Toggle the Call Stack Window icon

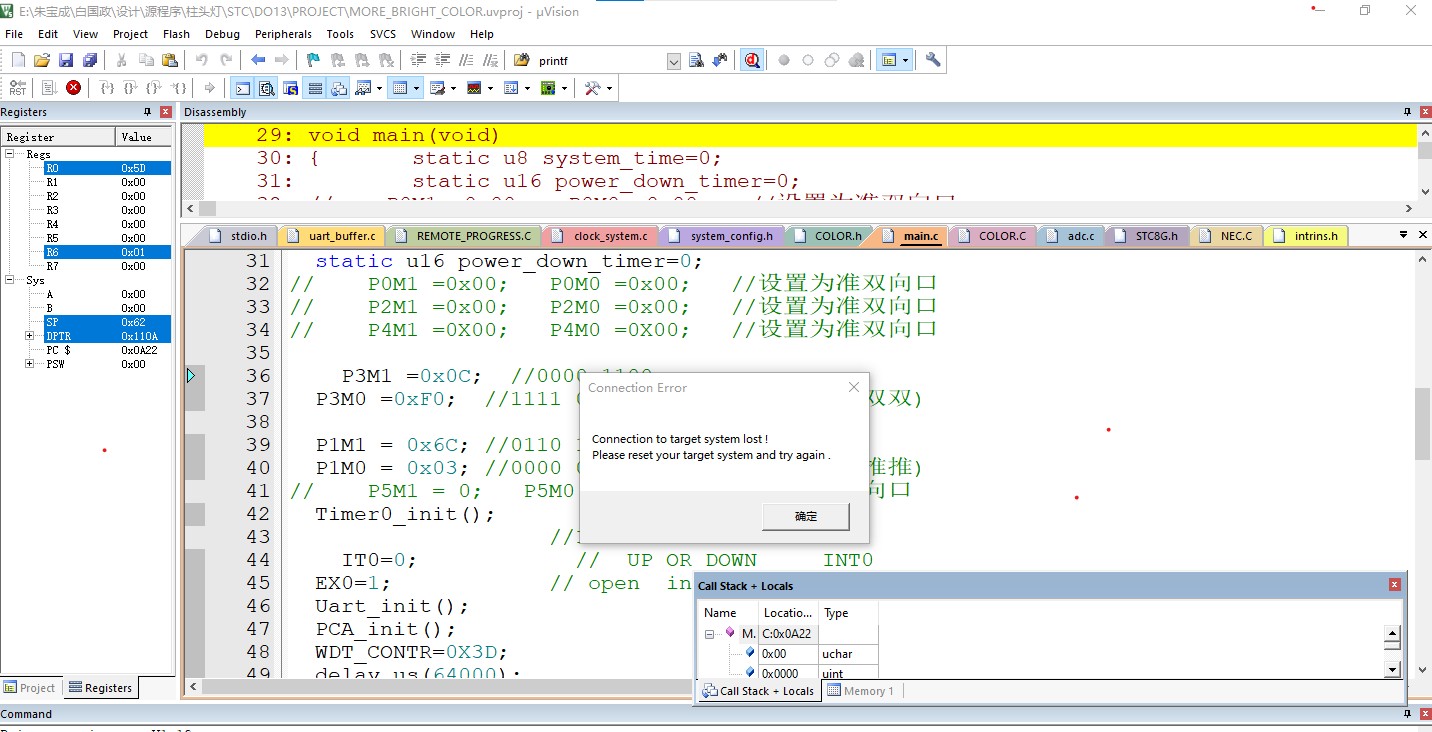339,88
